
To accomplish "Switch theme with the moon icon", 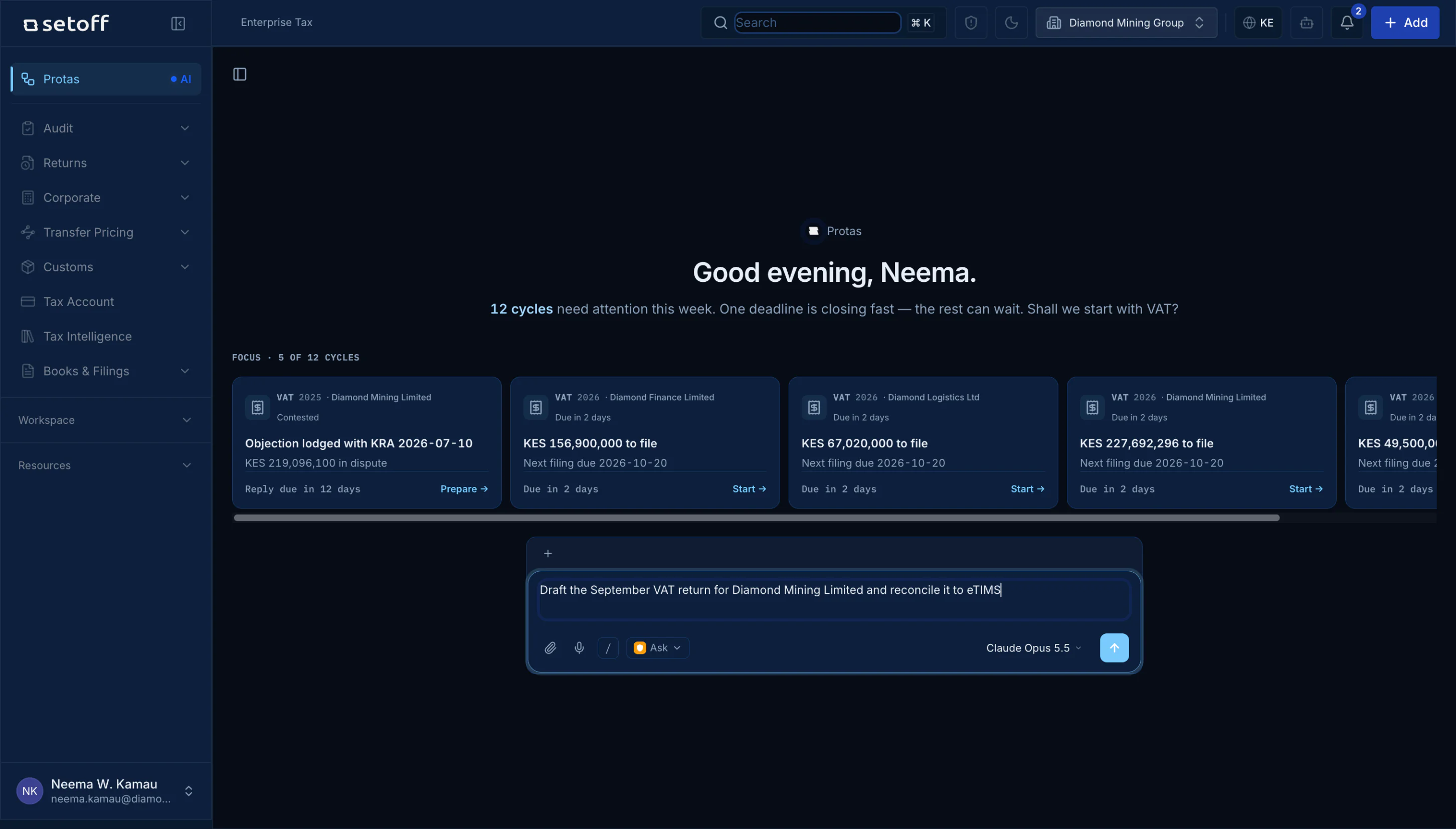I will pyautogui.click(x=1011, y=23).
